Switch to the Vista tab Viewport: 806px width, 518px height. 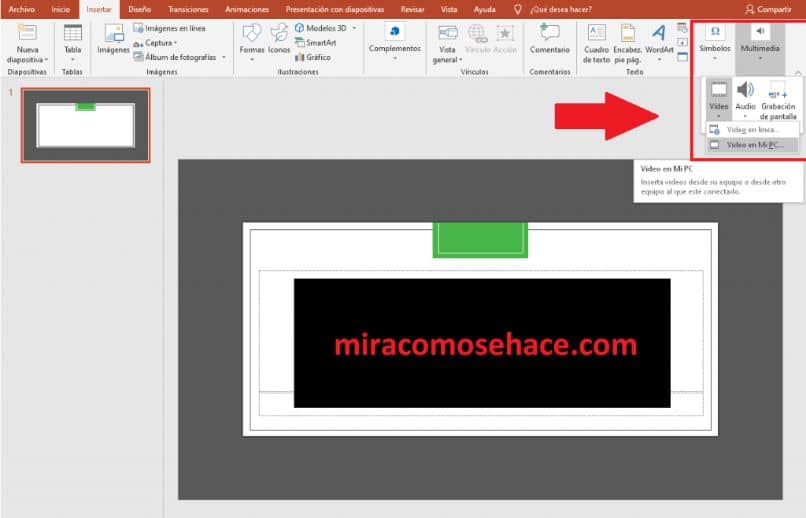[x=449, y=9]
